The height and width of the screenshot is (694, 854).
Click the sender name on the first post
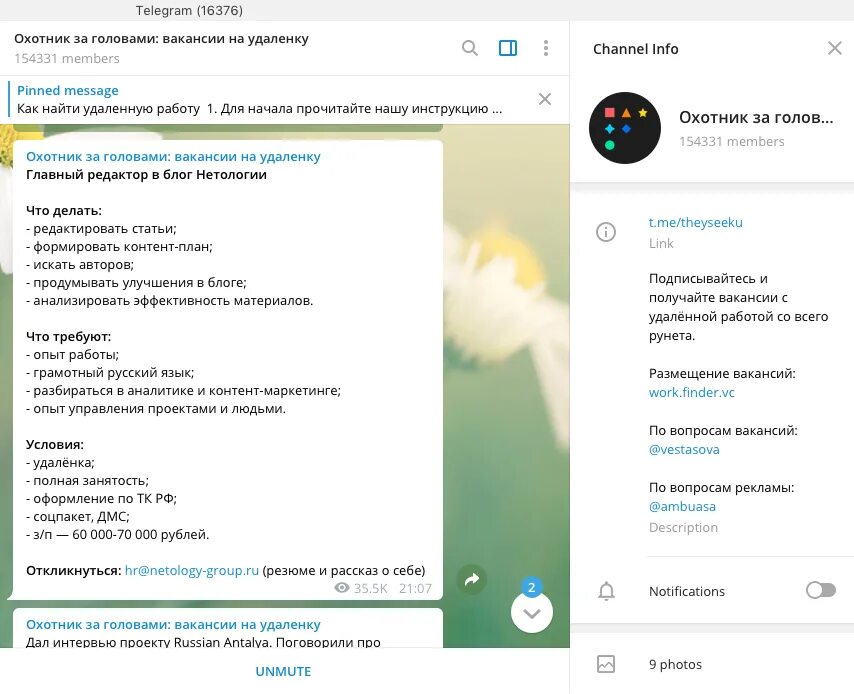173,157
